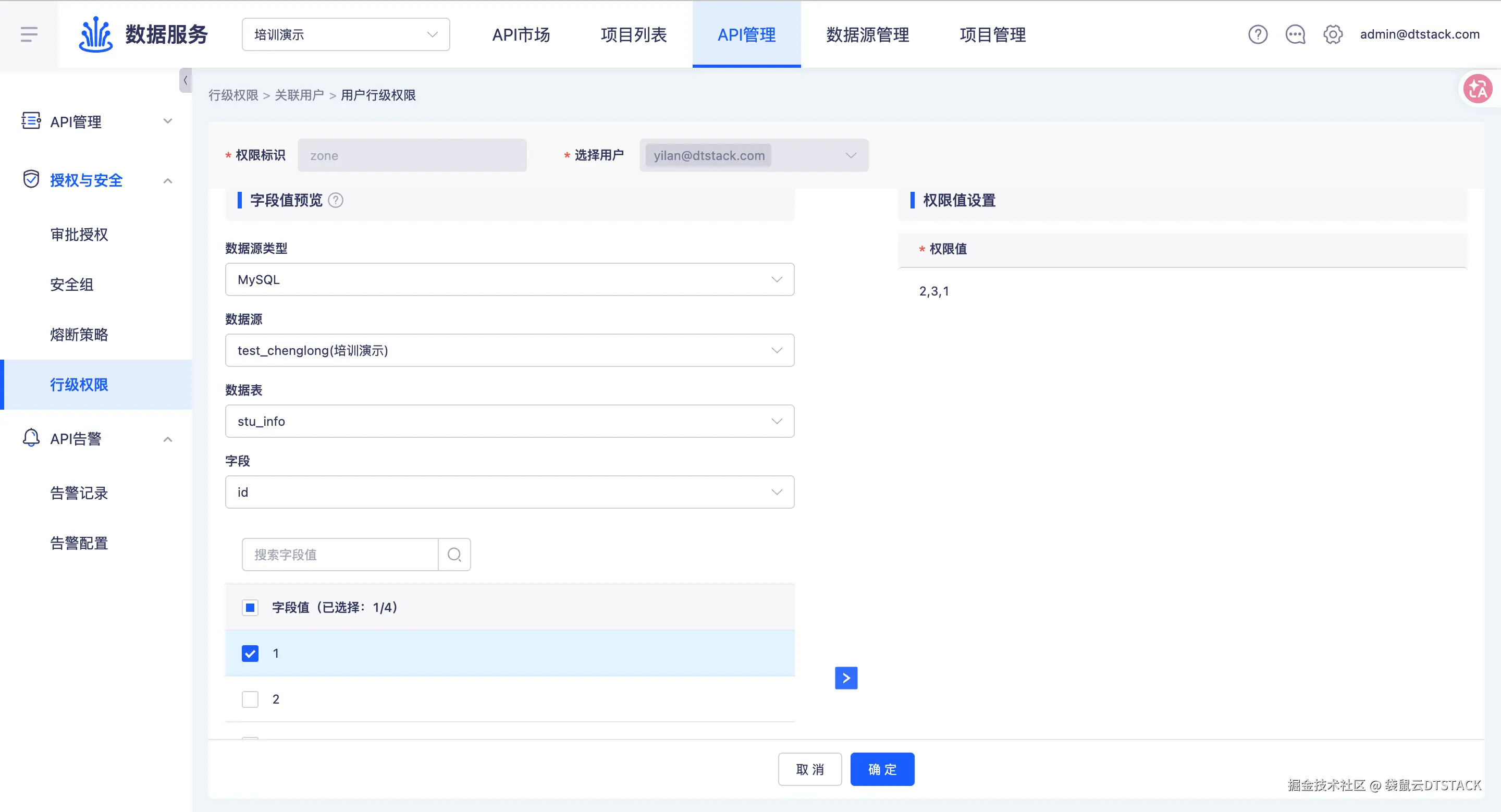This screenshot has width=1501, height=812.
Task: Click the 搜索字段值 search input field
Action: (x=340, y=555)
